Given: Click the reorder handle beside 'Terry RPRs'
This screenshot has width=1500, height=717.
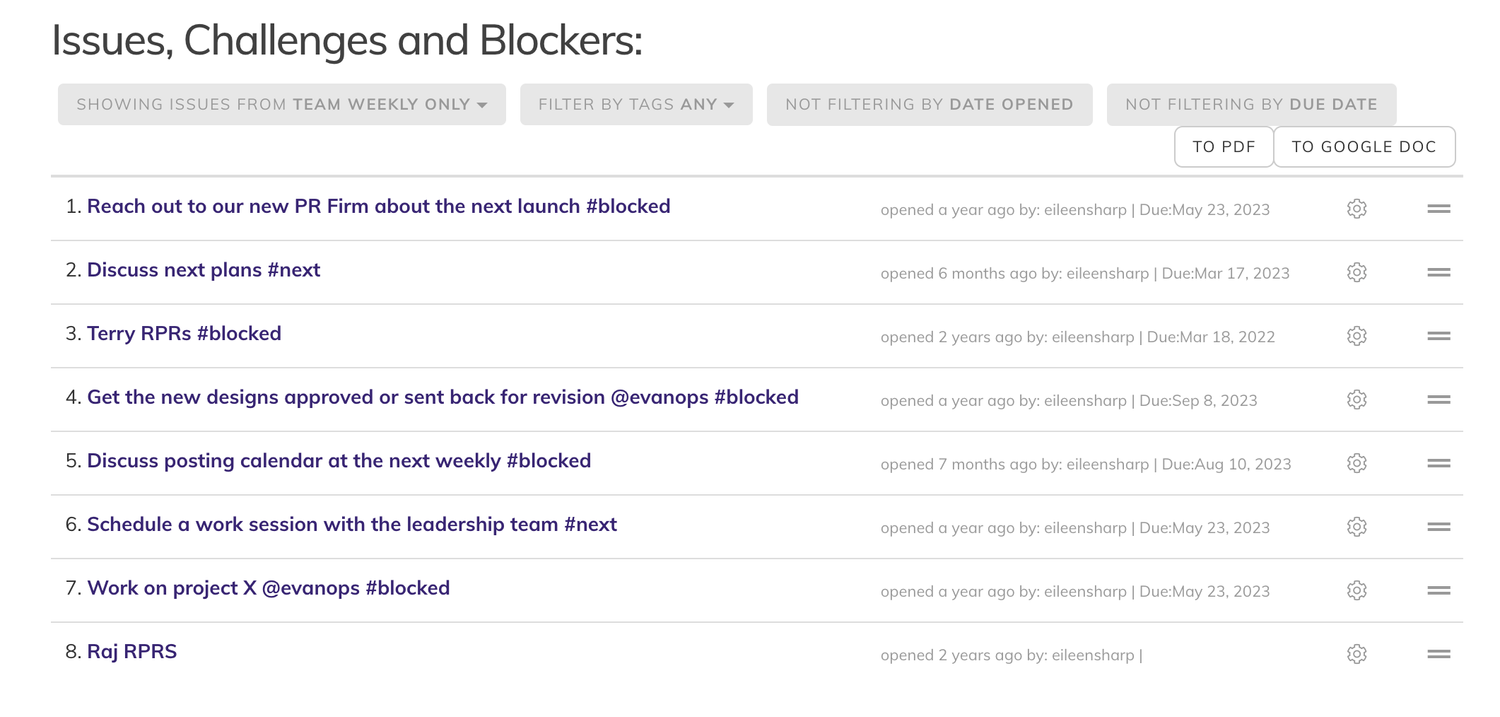Looking at the screenshot, I should click(1438, 336).
